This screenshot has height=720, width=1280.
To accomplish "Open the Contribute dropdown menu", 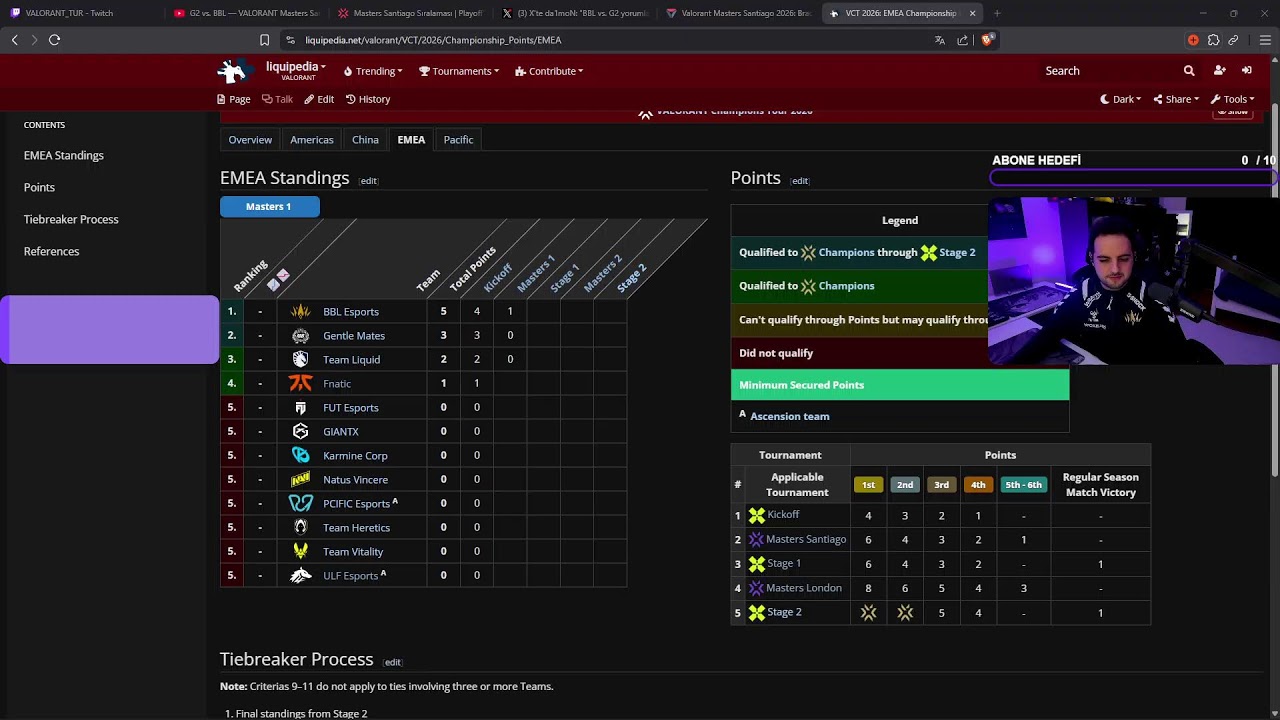I will (x=549, y=71).
